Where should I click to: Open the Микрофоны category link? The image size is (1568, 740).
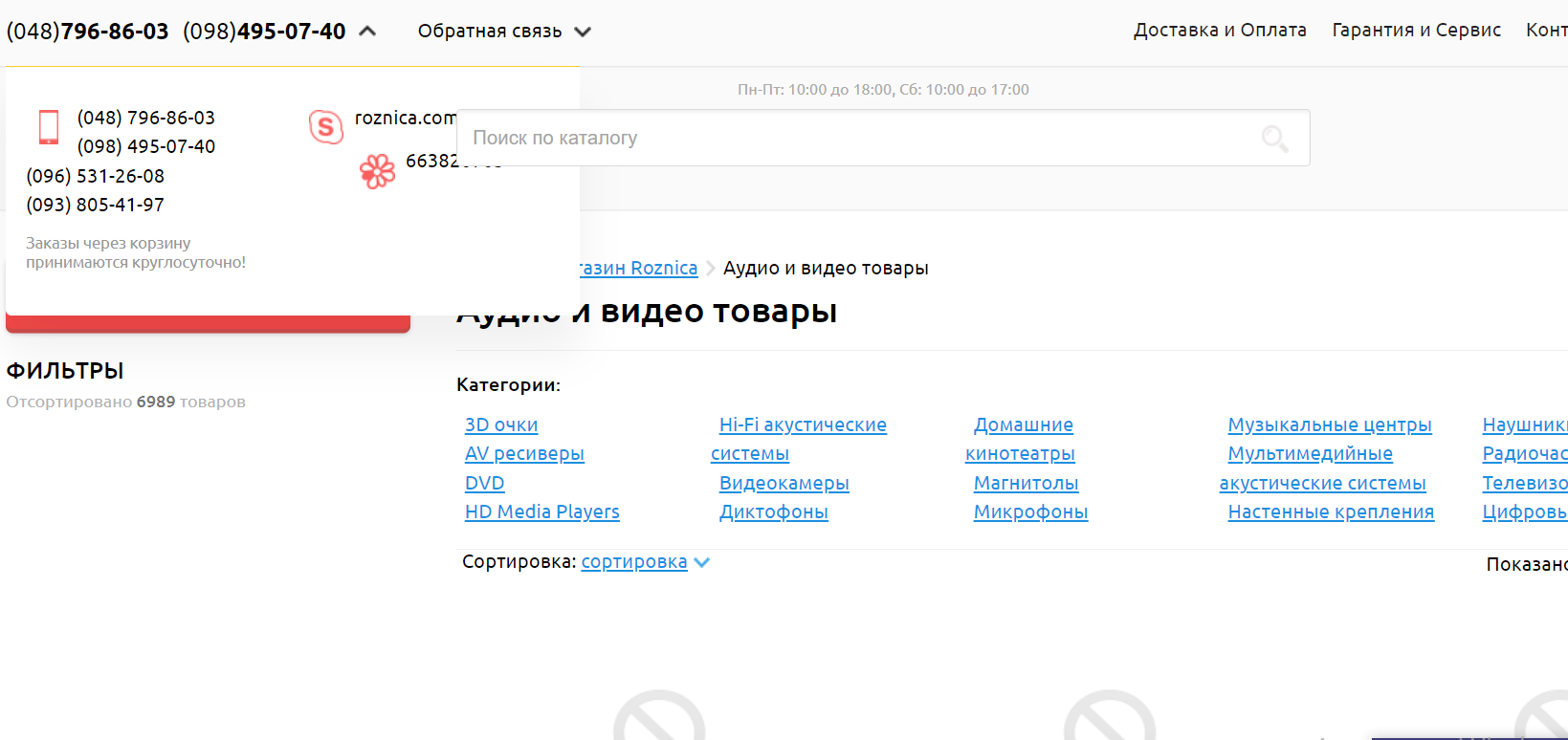[1030, 512]
